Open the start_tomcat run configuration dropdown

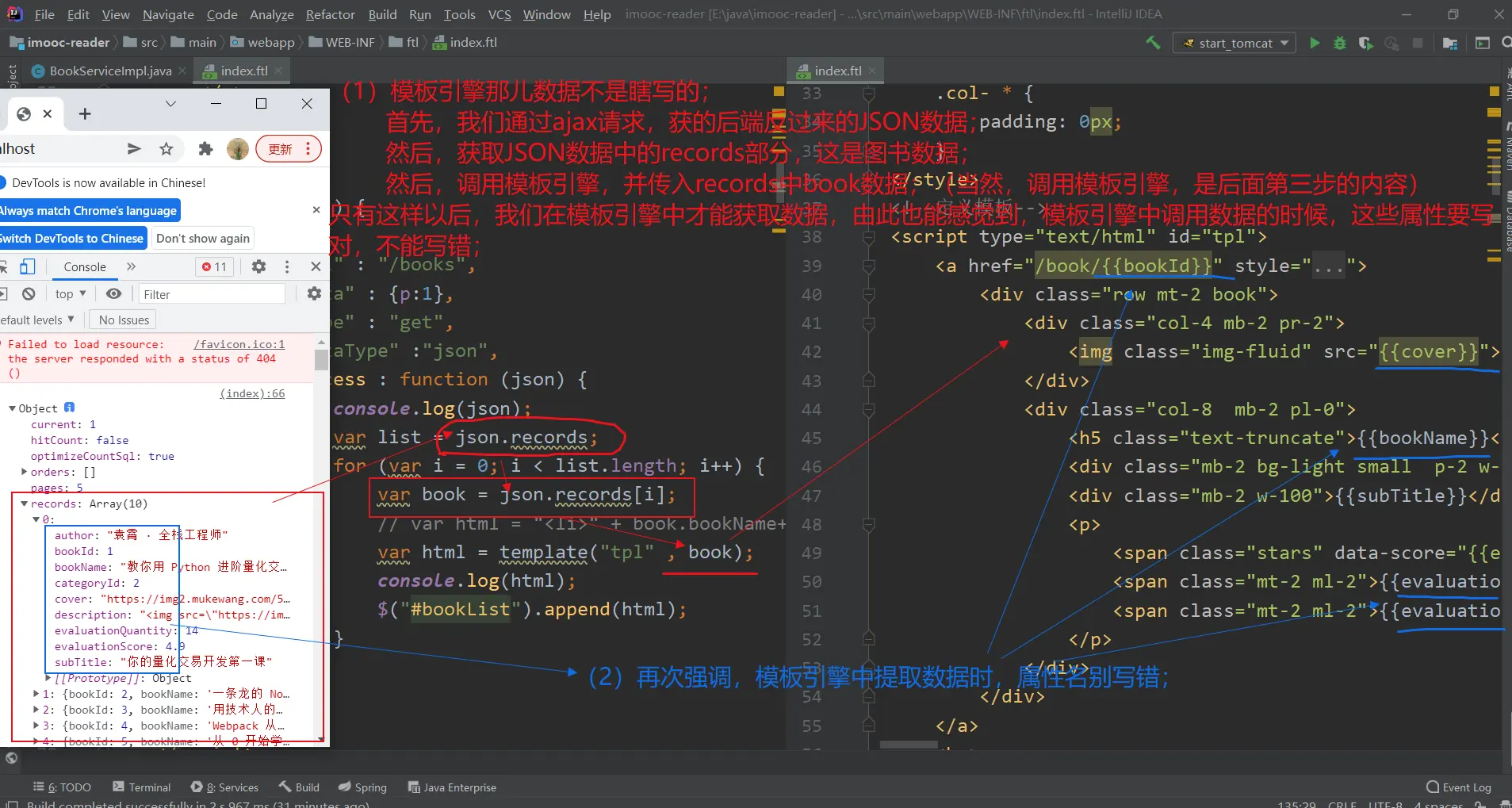click(x=1234, y=43)
